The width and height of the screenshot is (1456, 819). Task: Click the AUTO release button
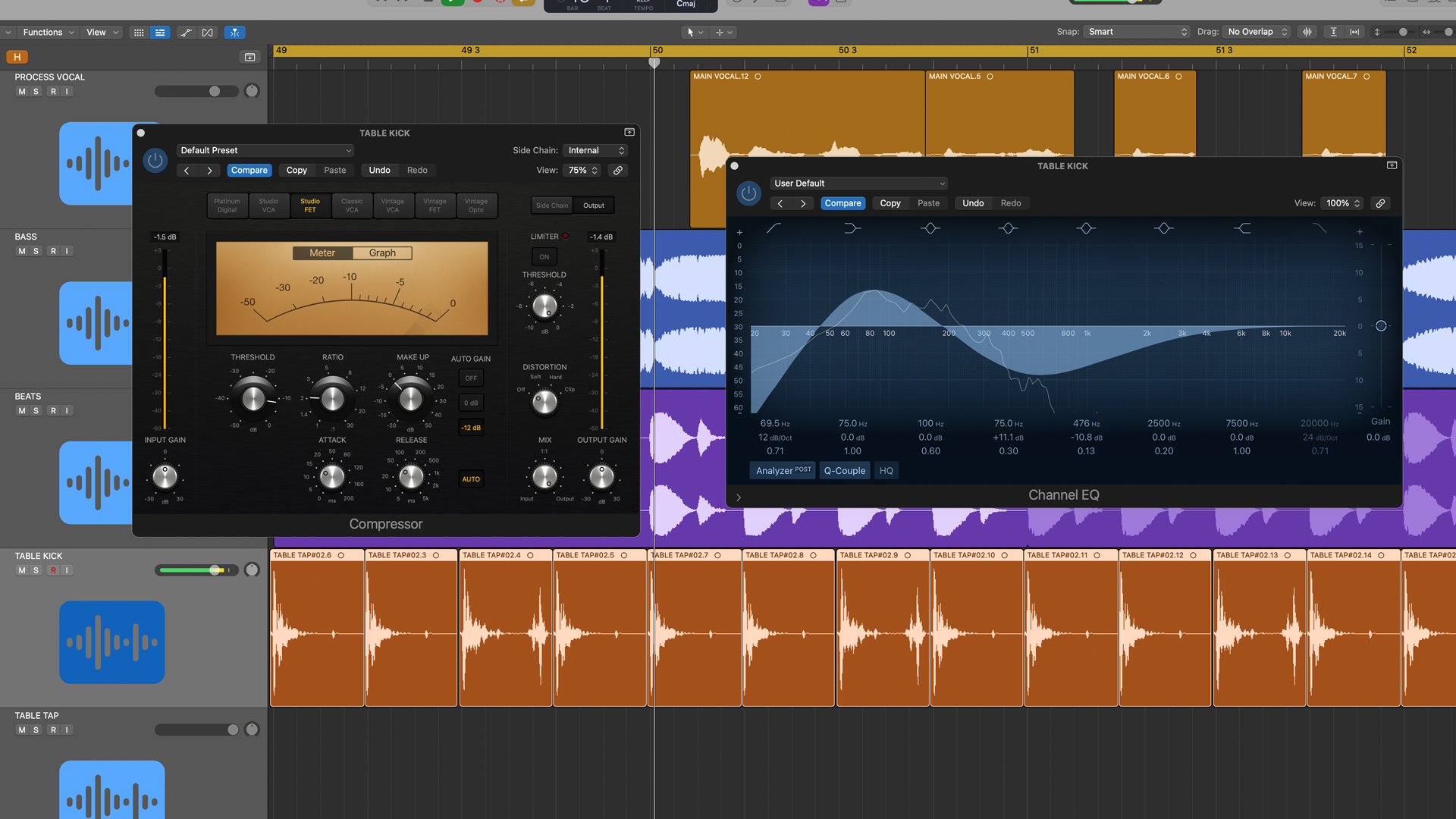click(471, 479)
